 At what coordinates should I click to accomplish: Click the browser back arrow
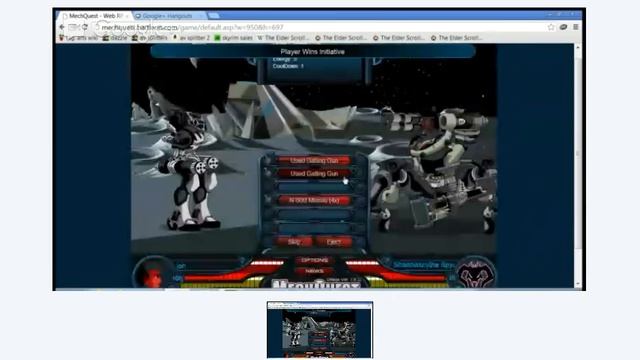62,27
